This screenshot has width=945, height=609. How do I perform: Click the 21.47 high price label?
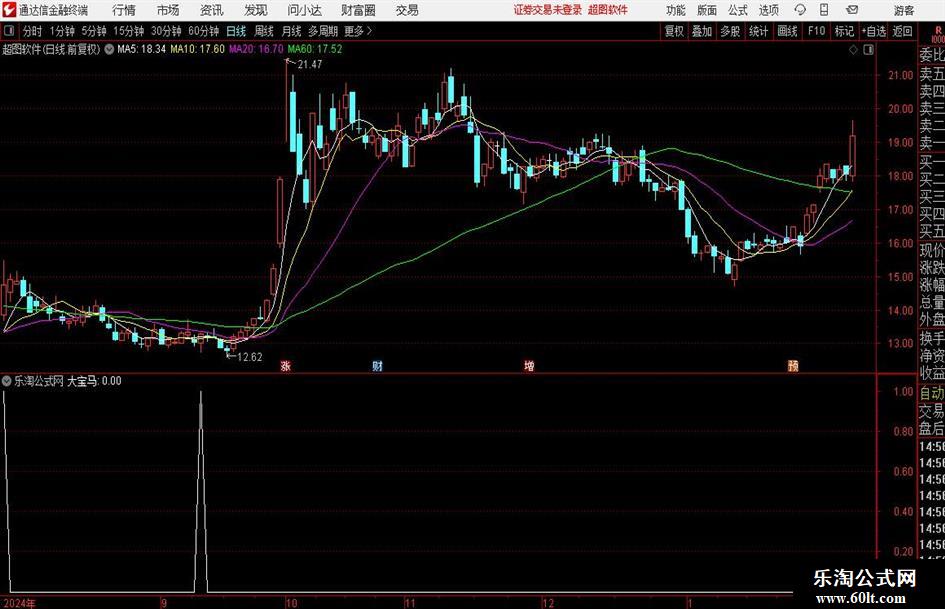tap(310, 64)
